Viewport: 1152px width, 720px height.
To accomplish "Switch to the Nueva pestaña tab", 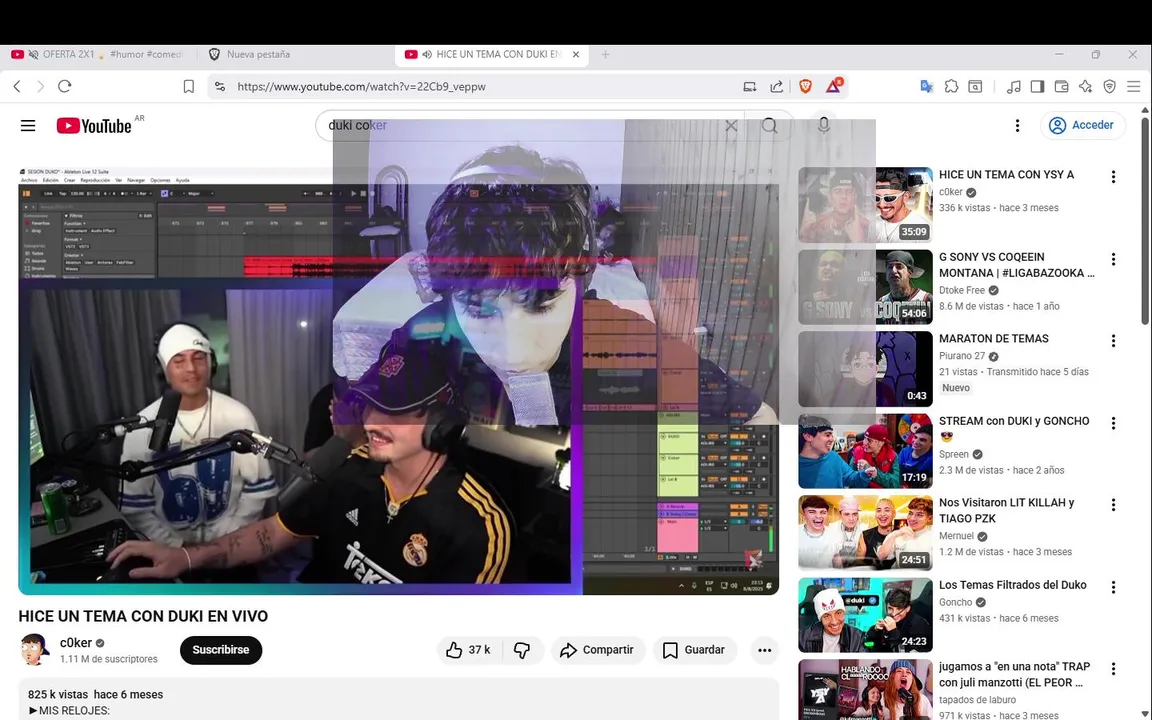I will (x=257, y=54).
